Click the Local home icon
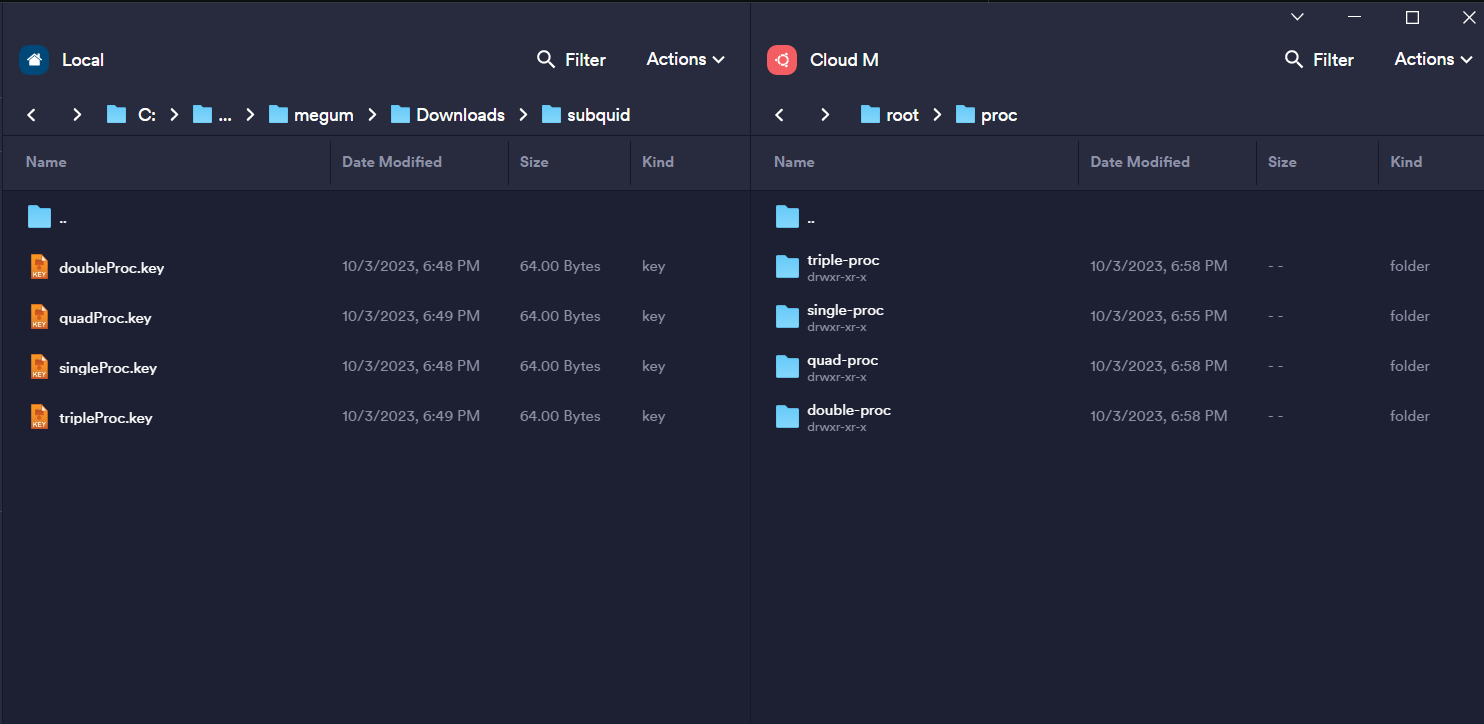This screenshot has height=724, width=1484. click(34, 60)
